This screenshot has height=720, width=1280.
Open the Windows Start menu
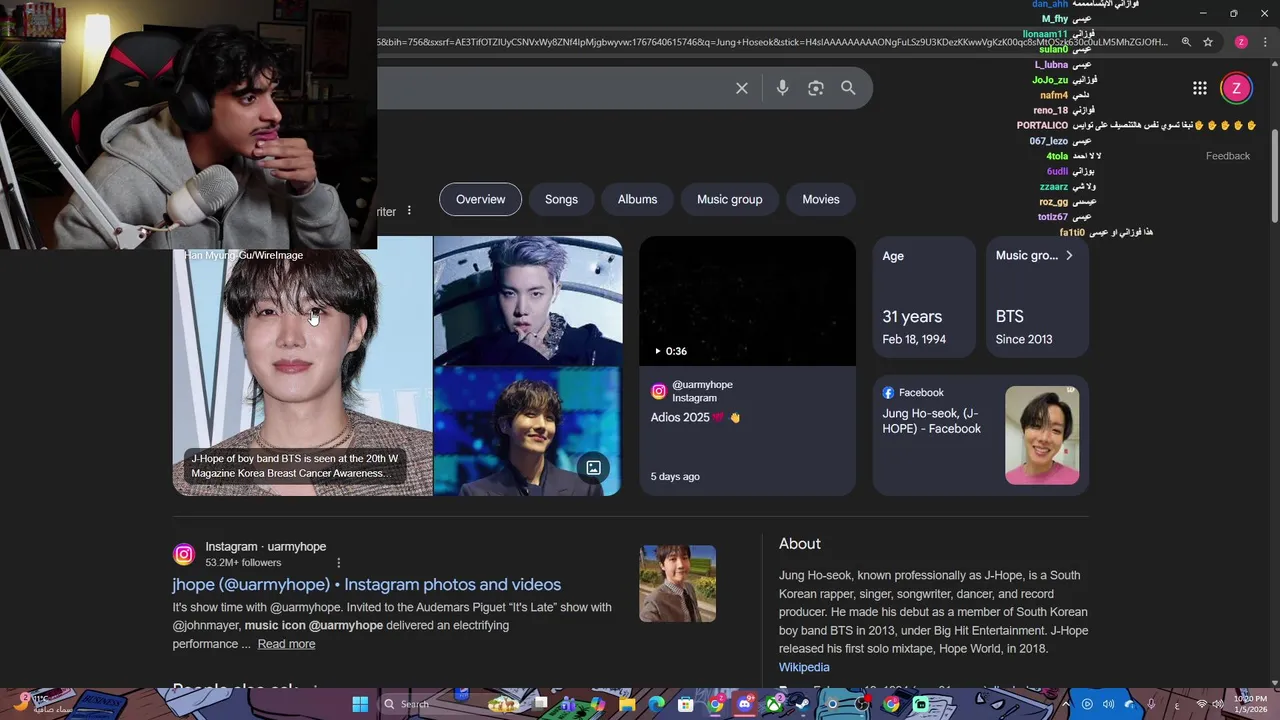pos(360,704)
